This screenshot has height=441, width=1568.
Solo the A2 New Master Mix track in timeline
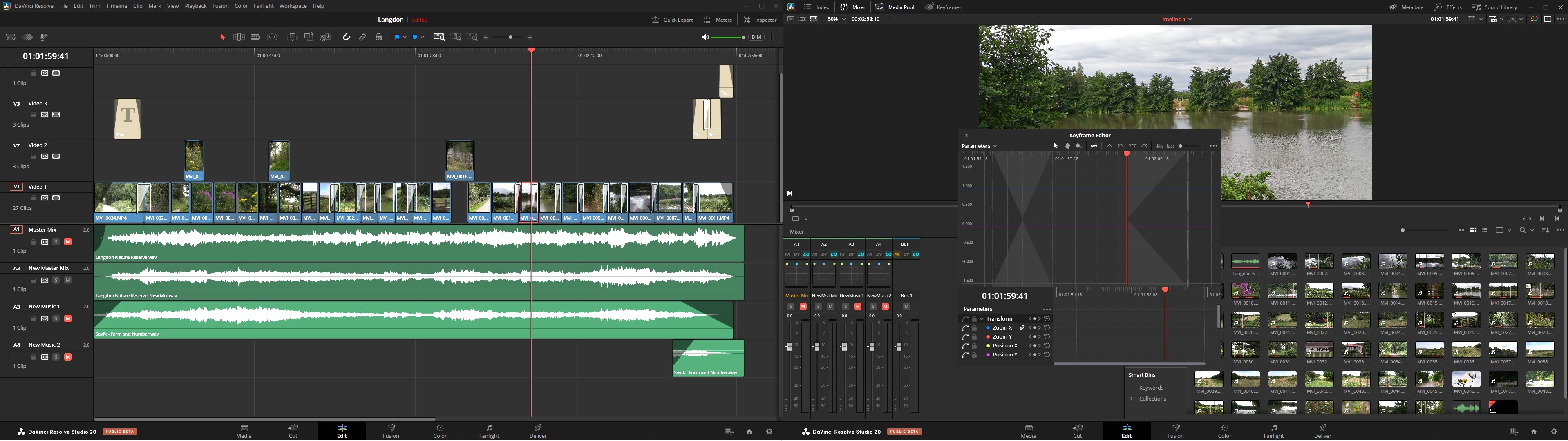pos(56,281)
